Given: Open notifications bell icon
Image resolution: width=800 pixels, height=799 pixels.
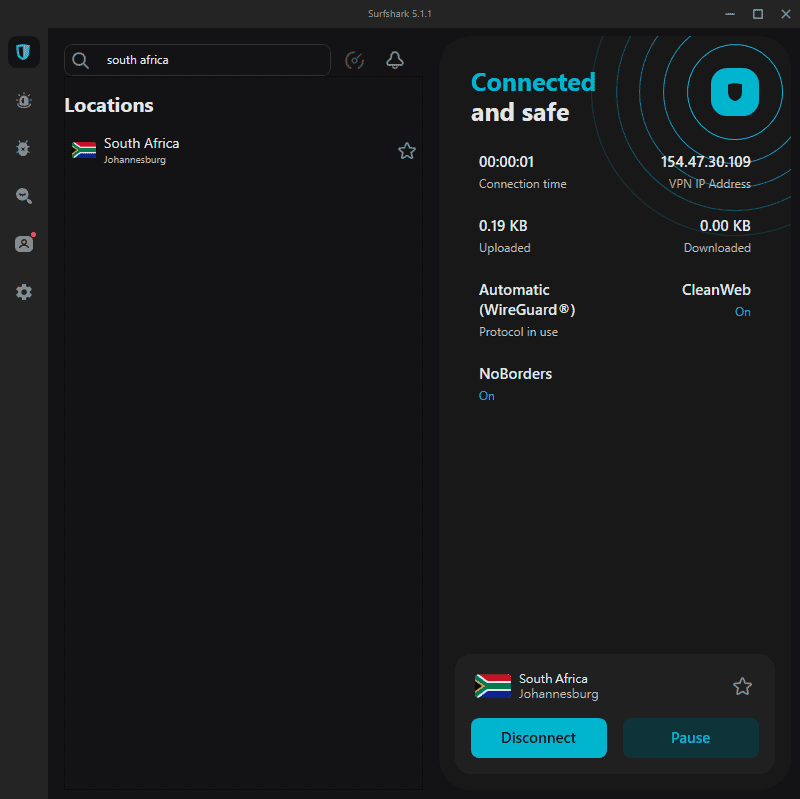Looking at the screenshot, I should [394, 60].
